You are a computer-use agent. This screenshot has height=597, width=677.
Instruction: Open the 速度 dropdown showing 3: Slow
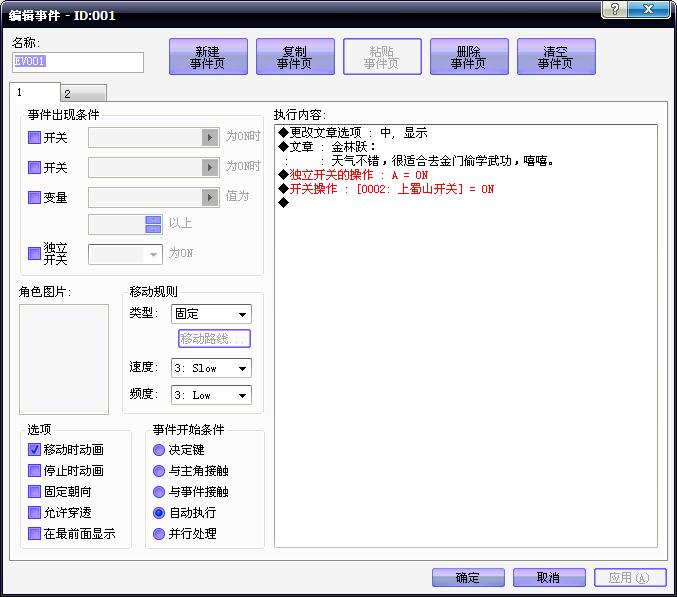click(x=211, y=368)
